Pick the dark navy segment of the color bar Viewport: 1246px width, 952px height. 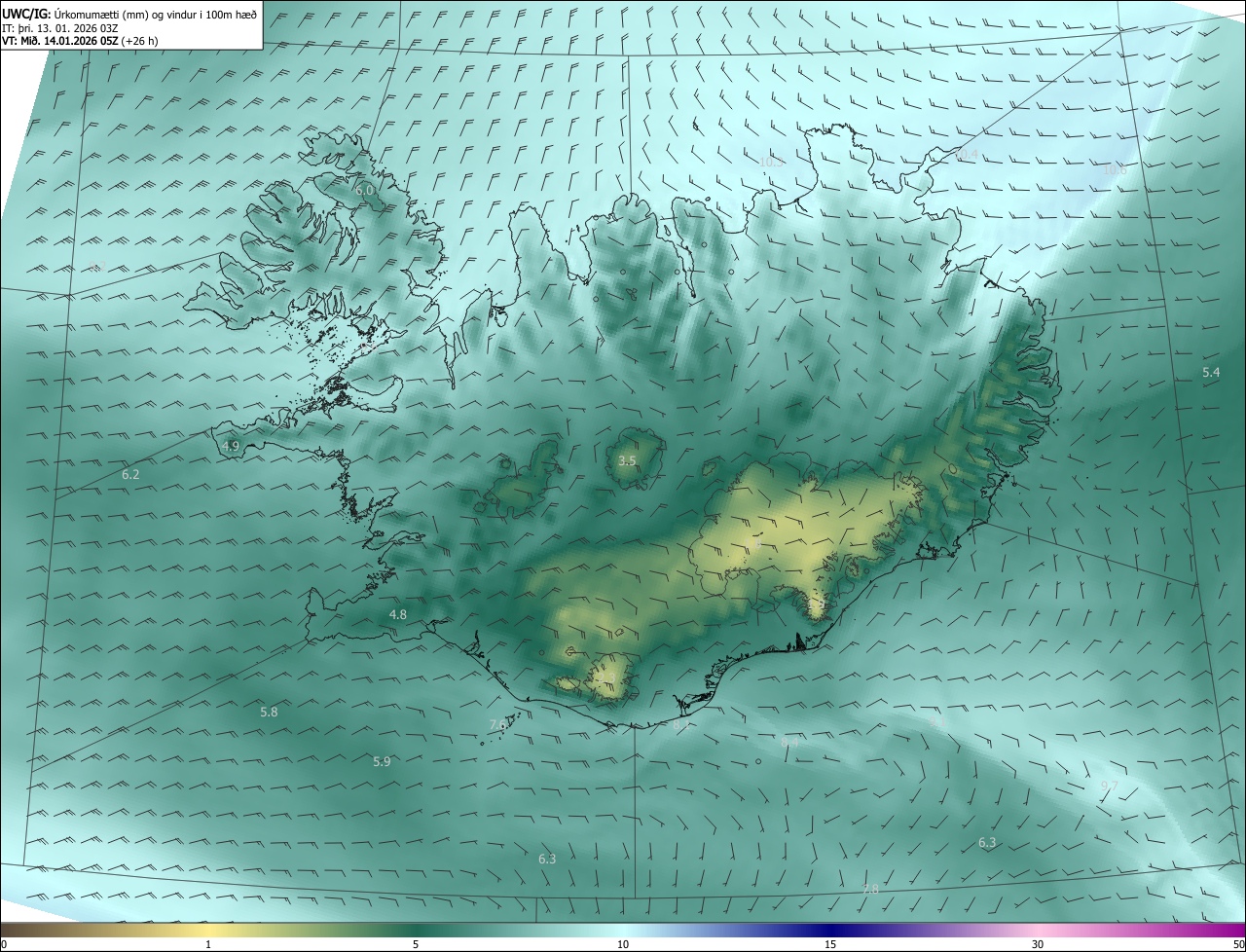coord(830,930)
